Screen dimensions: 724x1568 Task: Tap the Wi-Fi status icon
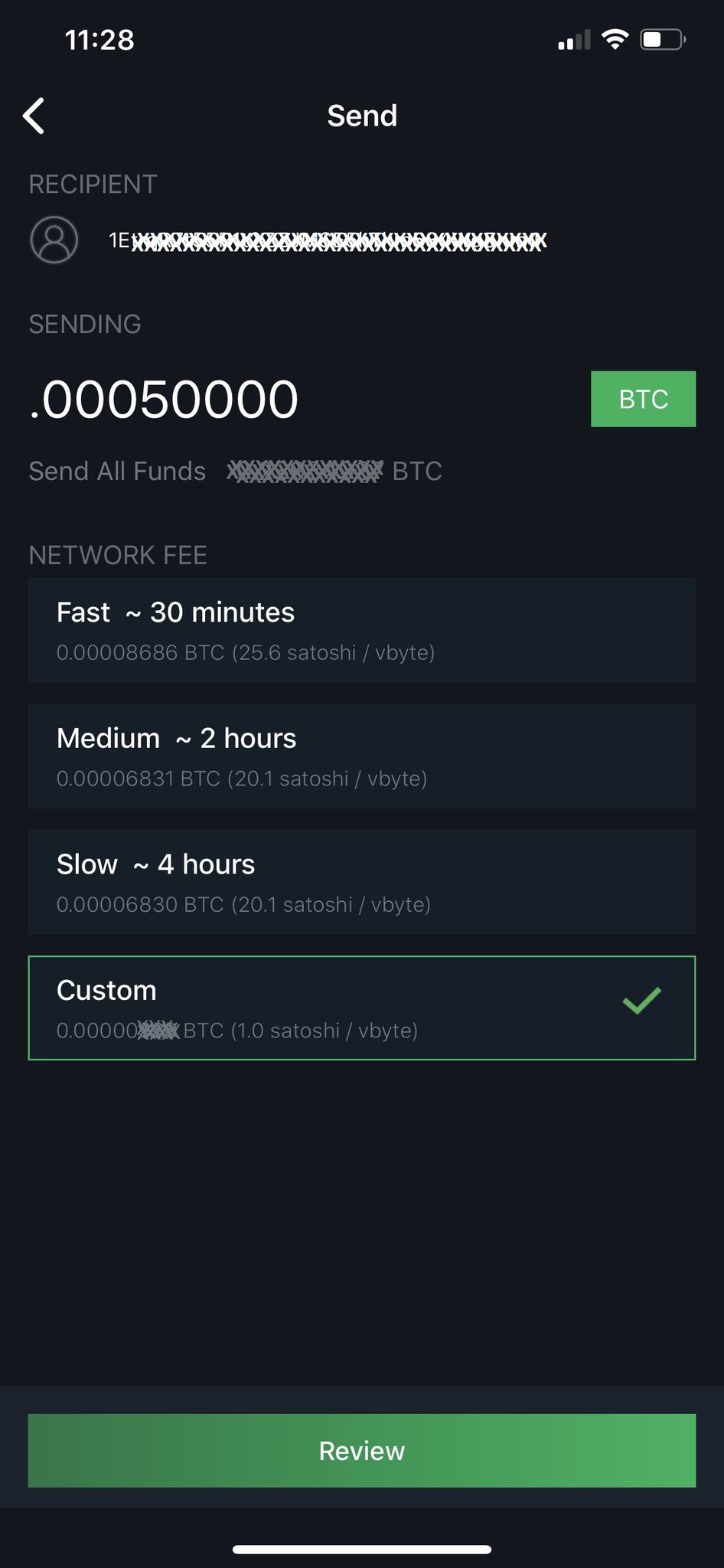tap(615, 39)
